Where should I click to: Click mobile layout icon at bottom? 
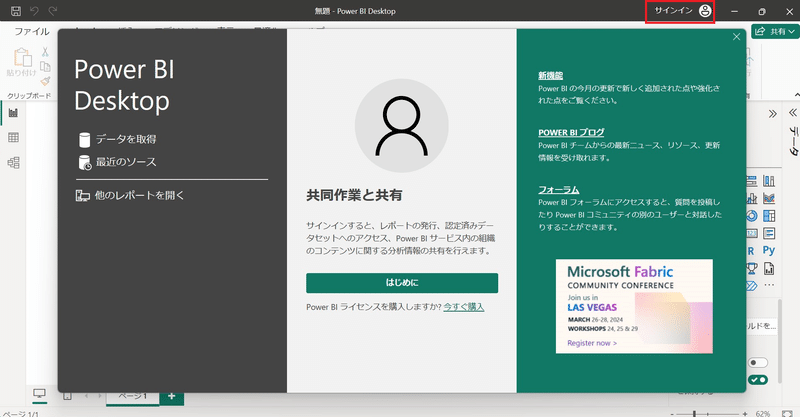pyautogui.click(x=67, y=396)
